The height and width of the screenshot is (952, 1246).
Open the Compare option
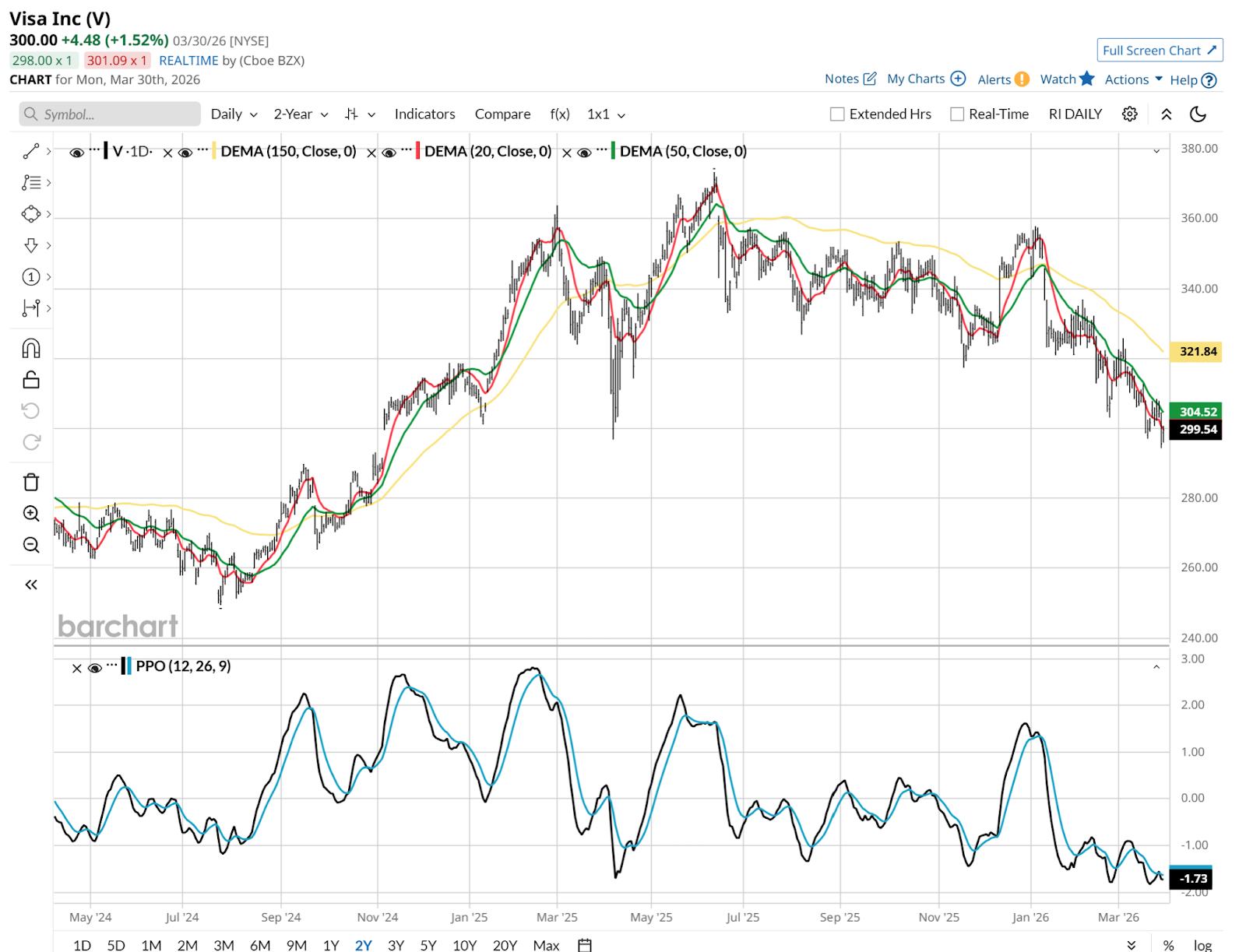pos(502,114)
